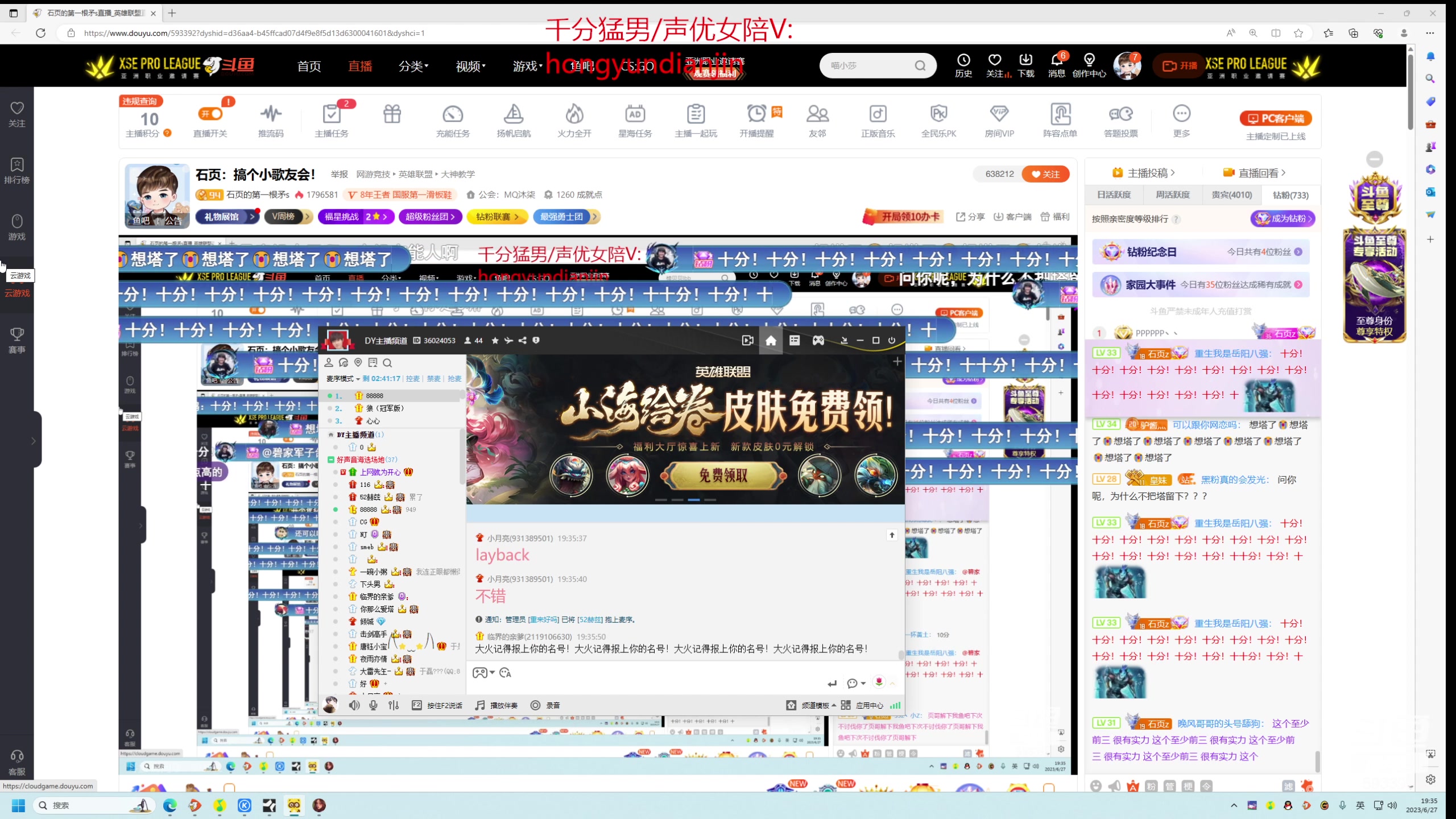
Task: Open the 主播任务 checklist icon
Action: pyautogui.click(x=332, y=114)
